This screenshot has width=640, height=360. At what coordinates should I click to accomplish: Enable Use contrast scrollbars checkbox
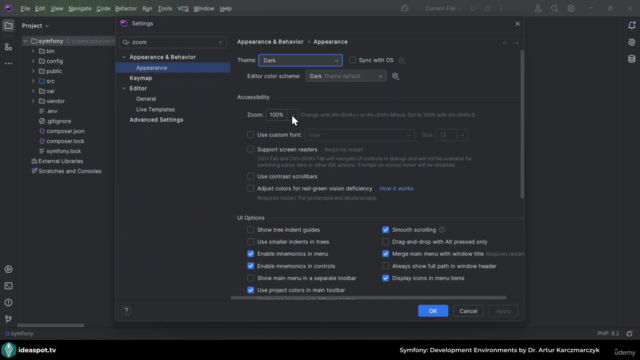point(251,176)
